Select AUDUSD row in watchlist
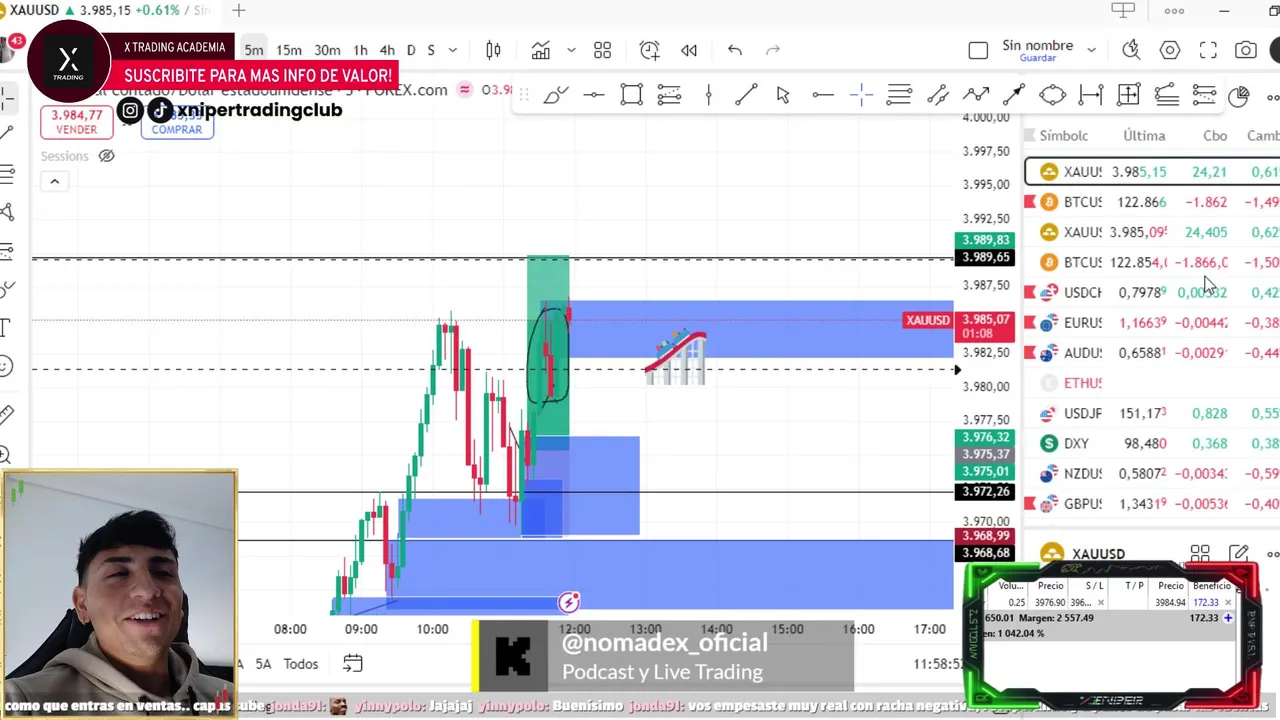 coord(1152,353)
